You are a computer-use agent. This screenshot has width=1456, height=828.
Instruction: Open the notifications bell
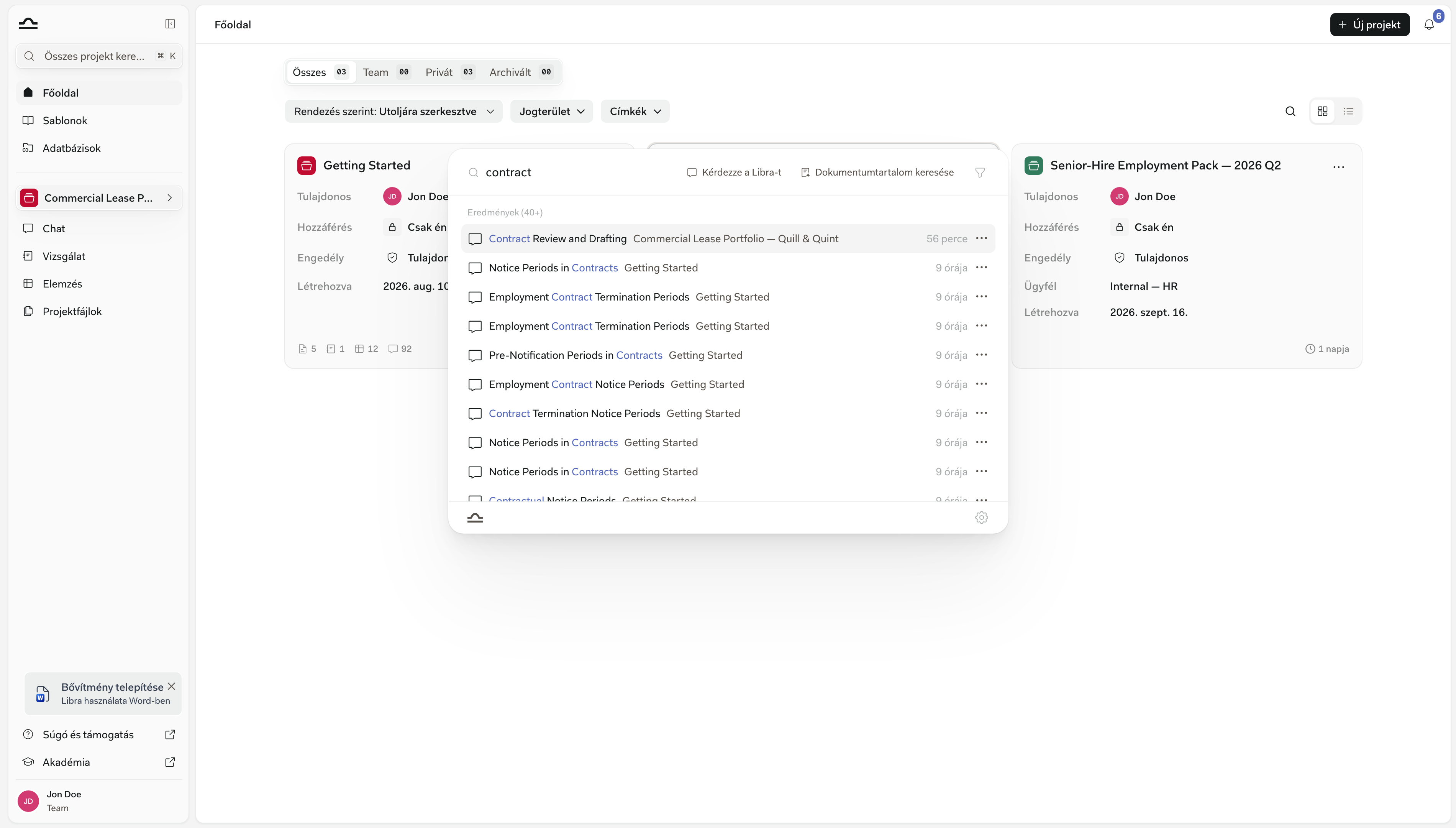(x=1429, y=25)
